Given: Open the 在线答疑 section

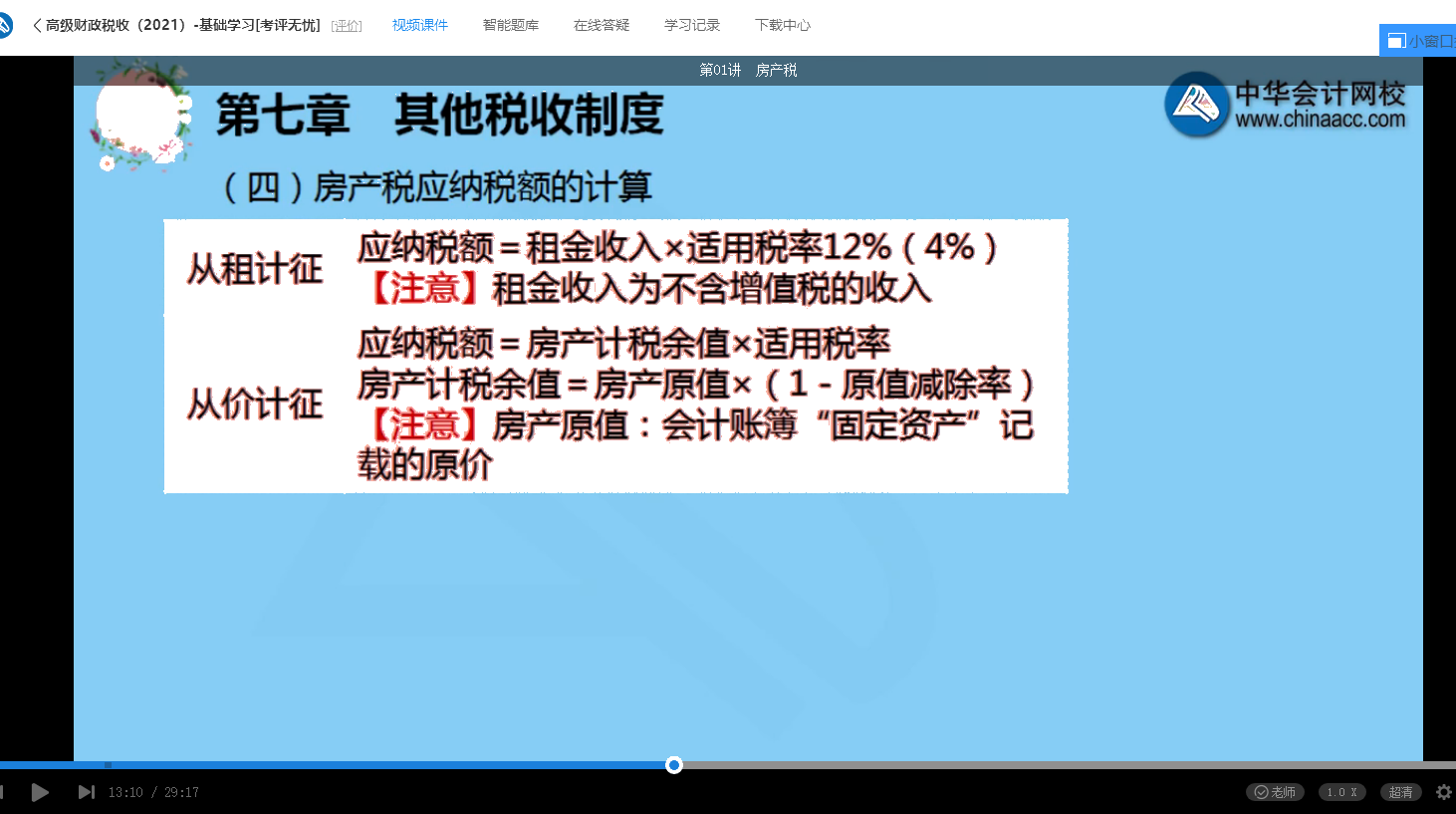Looking at the screenshot, I should click(601, 26).
